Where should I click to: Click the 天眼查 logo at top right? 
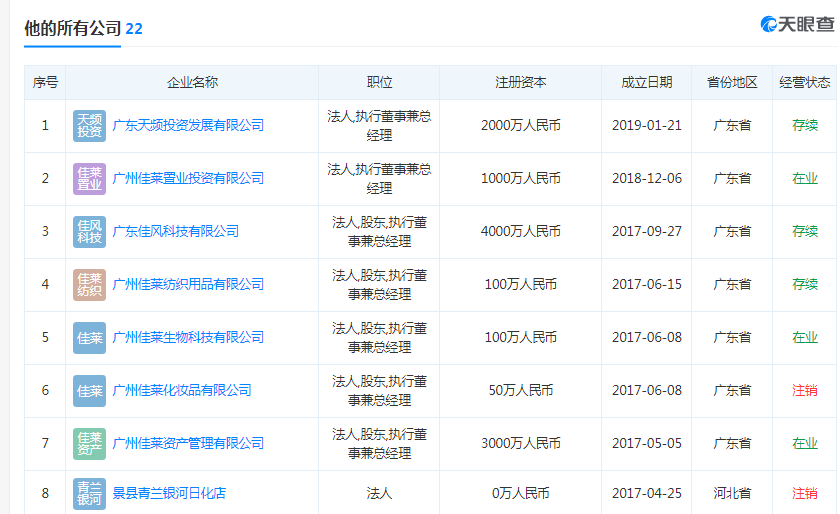coord(796,24)
